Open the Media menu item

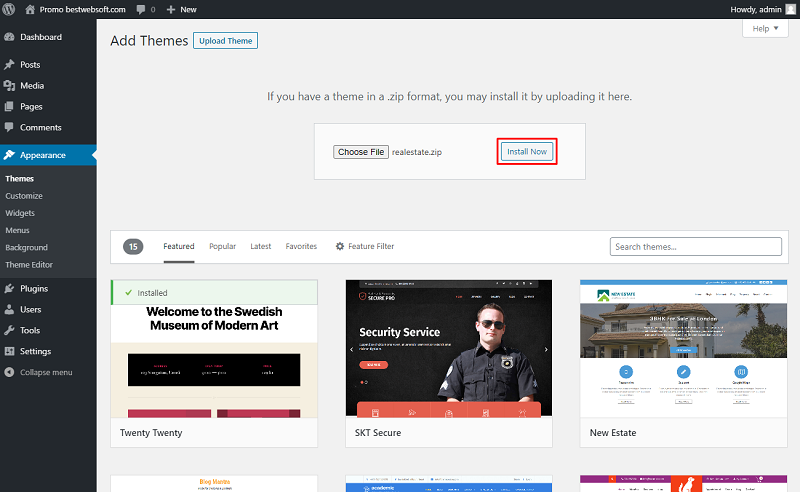[x=48, y=85]
